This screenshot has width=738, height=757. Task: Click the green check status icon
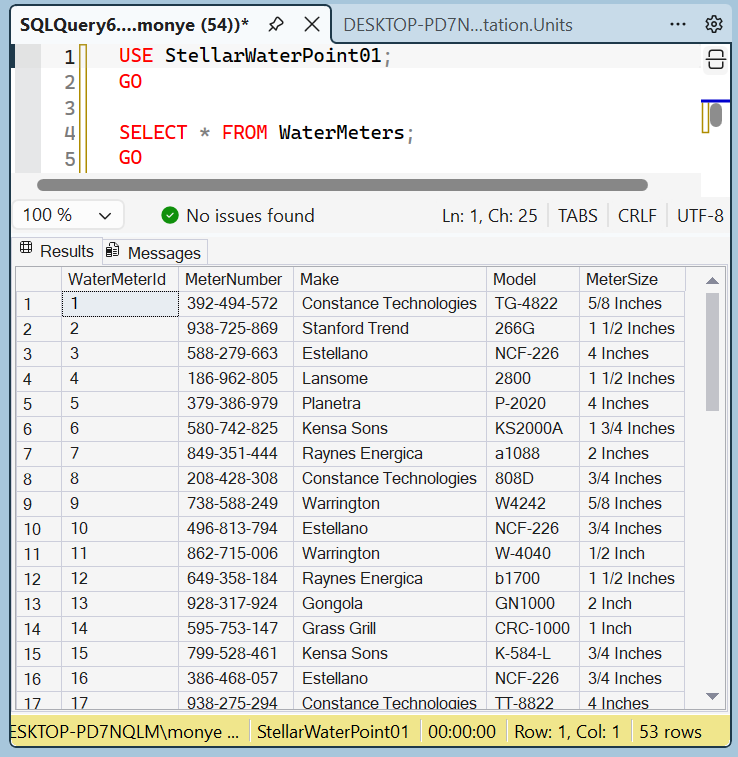click(x=170, y=215)
